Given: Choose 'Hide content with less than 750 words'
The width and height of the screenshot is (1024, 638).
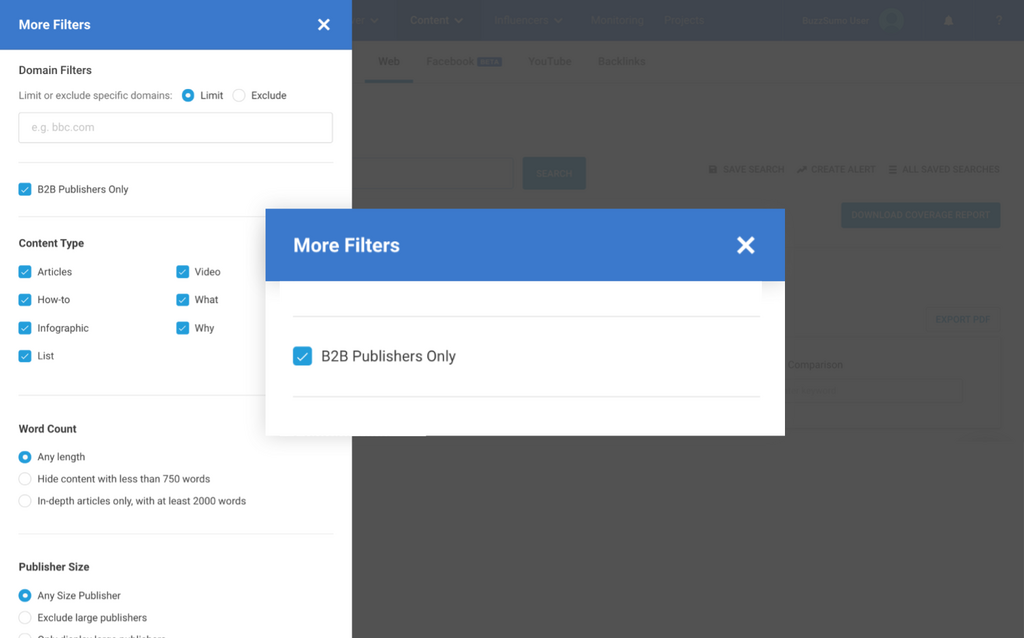Looking at the screenshot, I should 25,479.
